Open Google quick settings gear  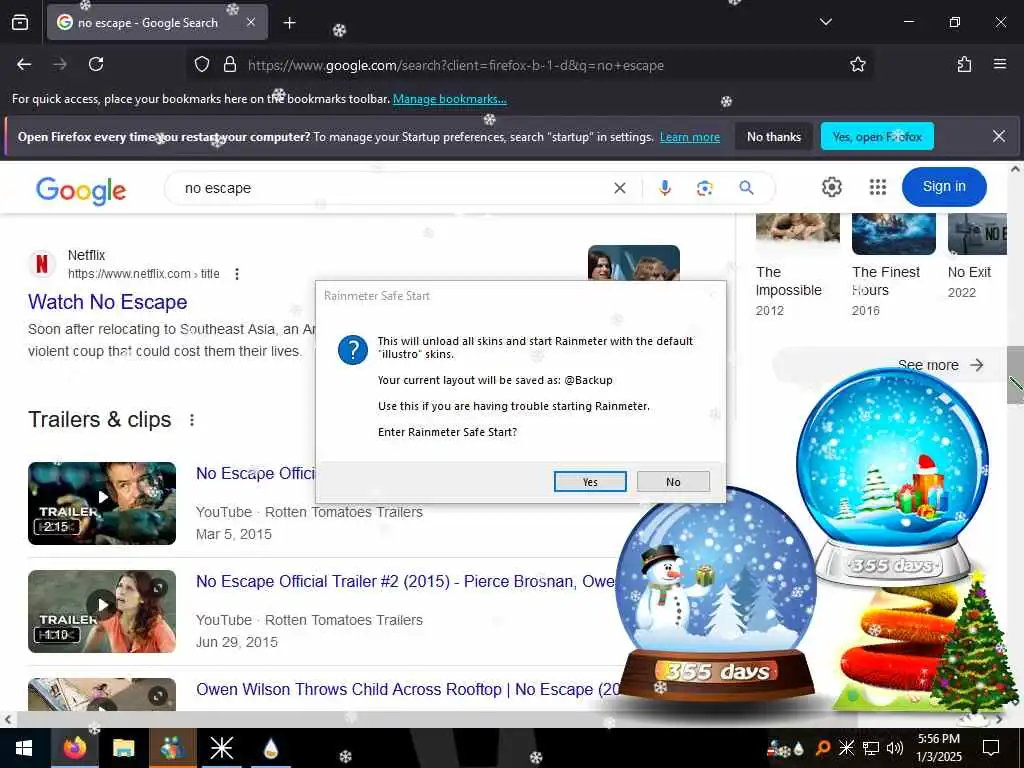click(x=831, y=187)
